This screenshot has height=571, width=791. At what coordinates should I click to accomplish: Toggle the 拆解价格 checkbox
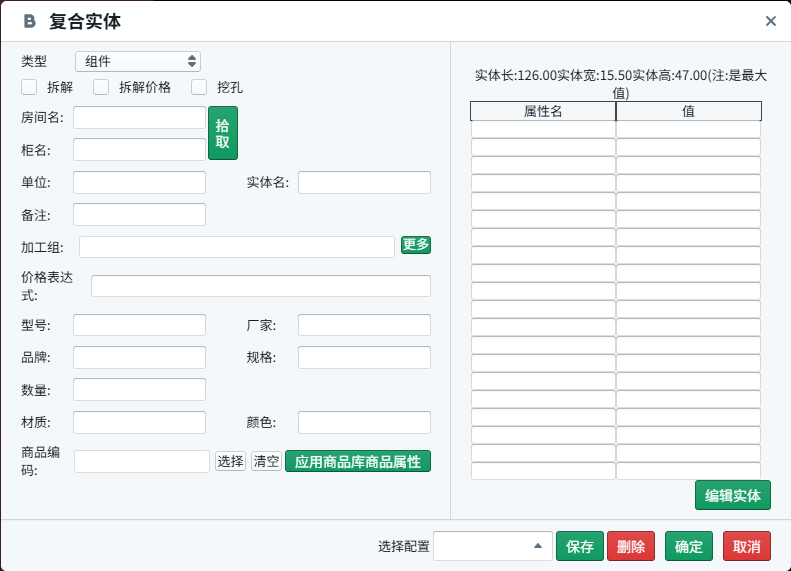coord(101,87)
